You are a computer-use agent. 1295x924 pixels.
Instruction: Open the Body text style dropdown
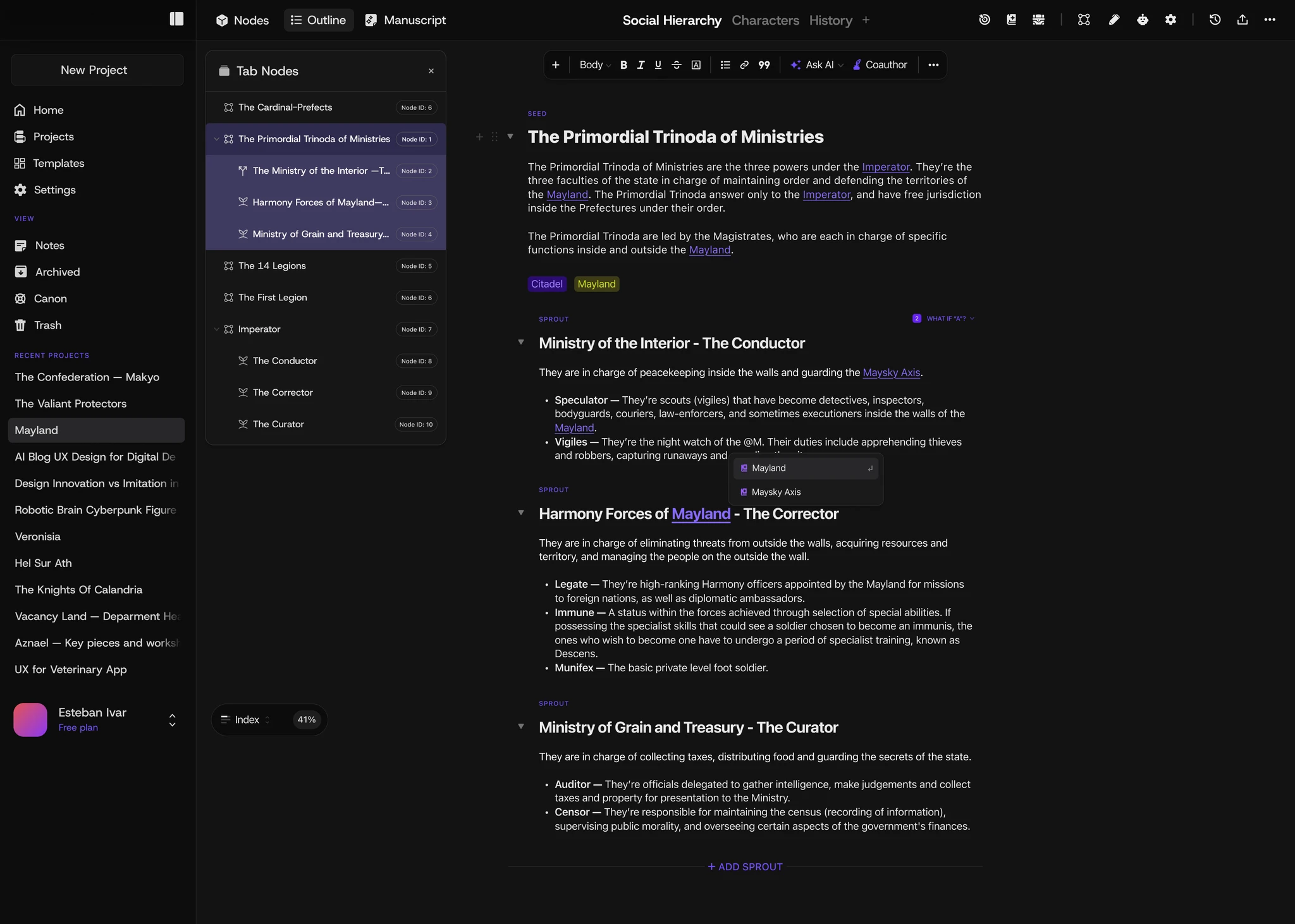tap(595, 65)
